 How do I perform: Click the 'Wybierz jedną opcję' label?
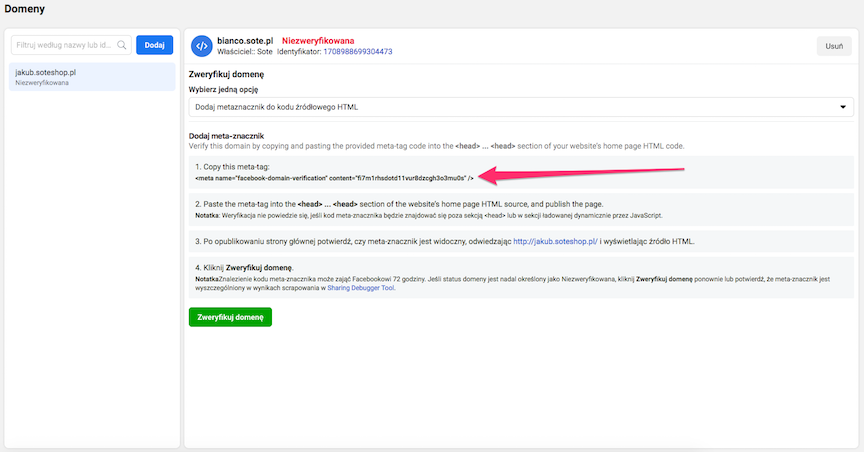click(x=230, y=89)
